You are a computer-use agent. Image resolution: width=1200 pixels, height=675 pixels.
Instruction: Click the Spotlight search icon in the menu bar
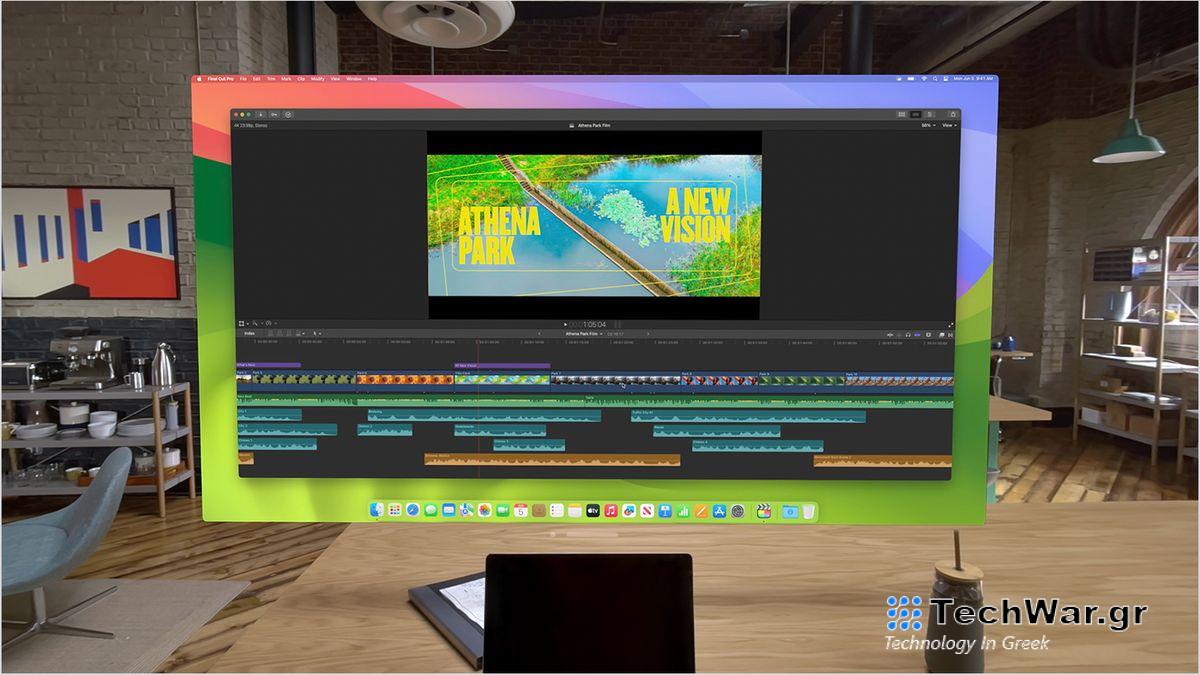point(936,77)
